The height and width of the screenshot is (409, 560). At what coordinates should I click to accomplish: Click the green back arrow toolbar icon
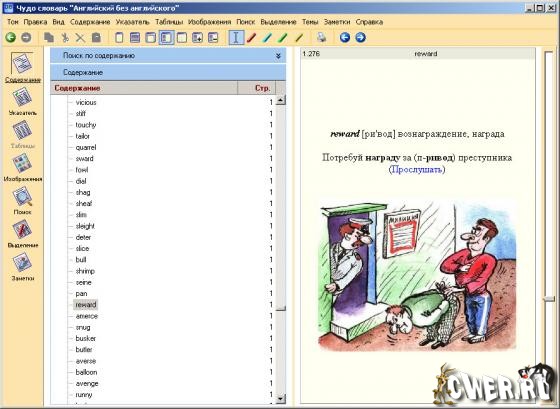coord(10,37)
